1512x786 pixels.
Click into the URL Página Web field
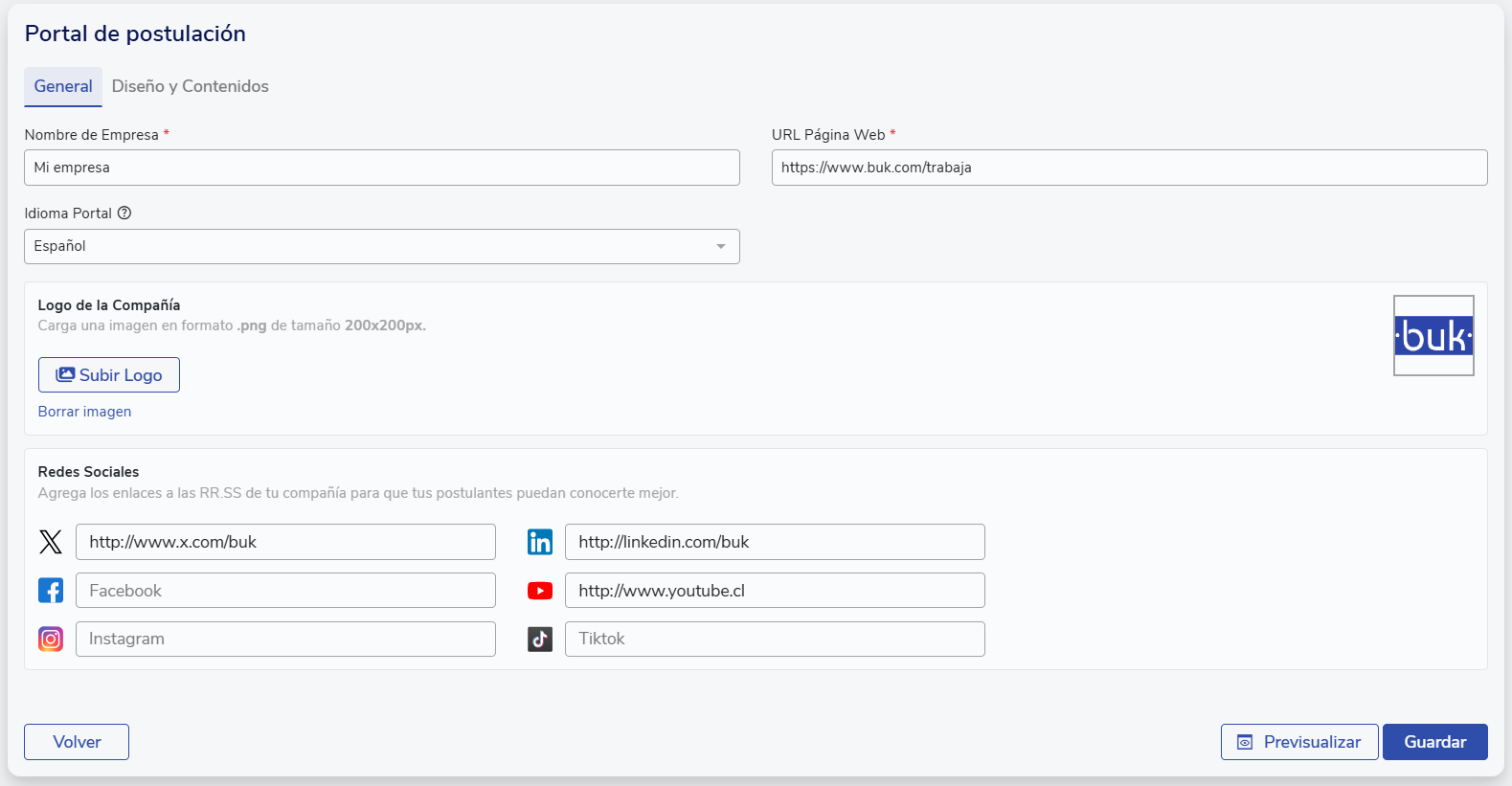point(1129,168)
